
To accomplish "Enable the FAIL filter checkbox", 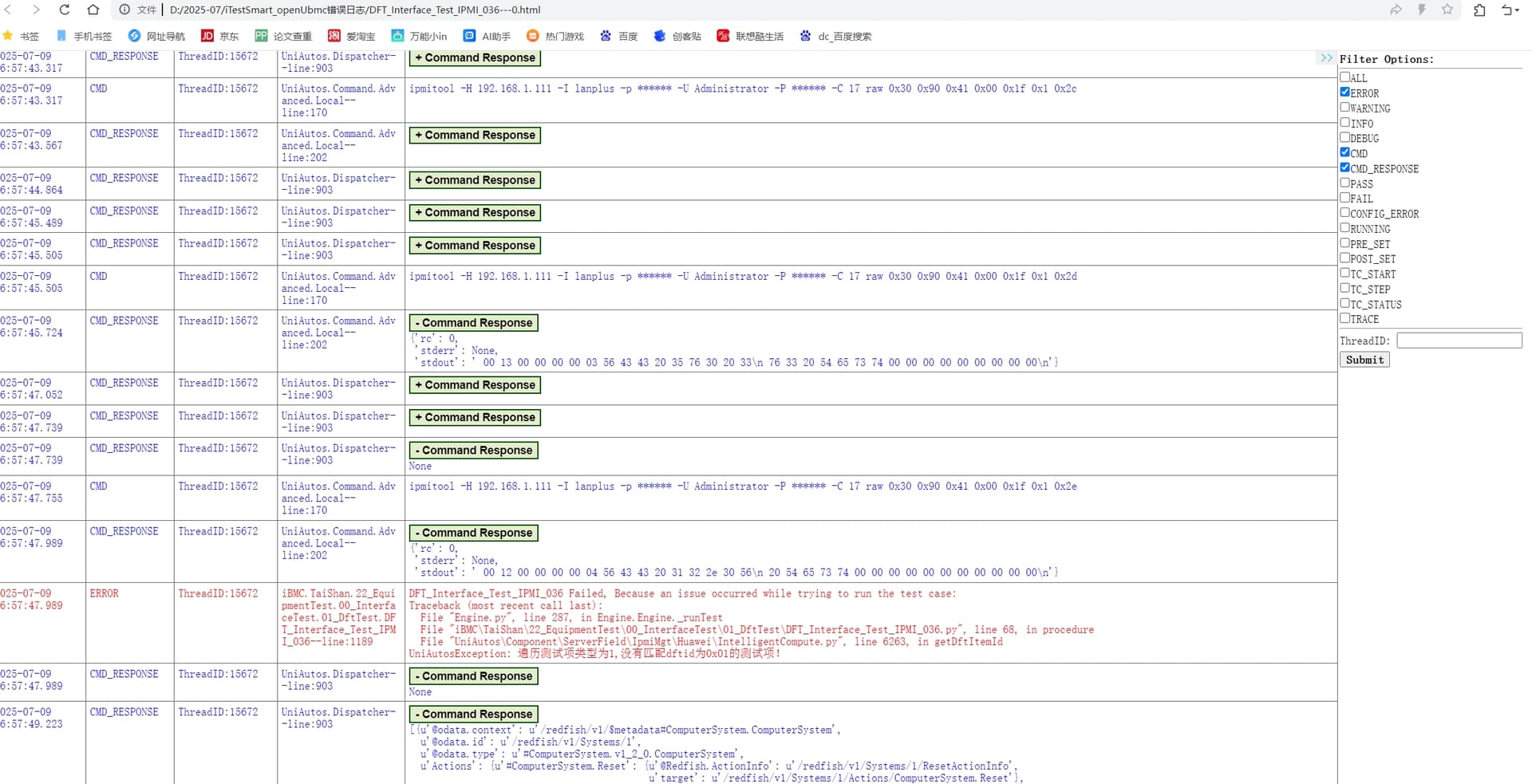I will pos(1344,197).
